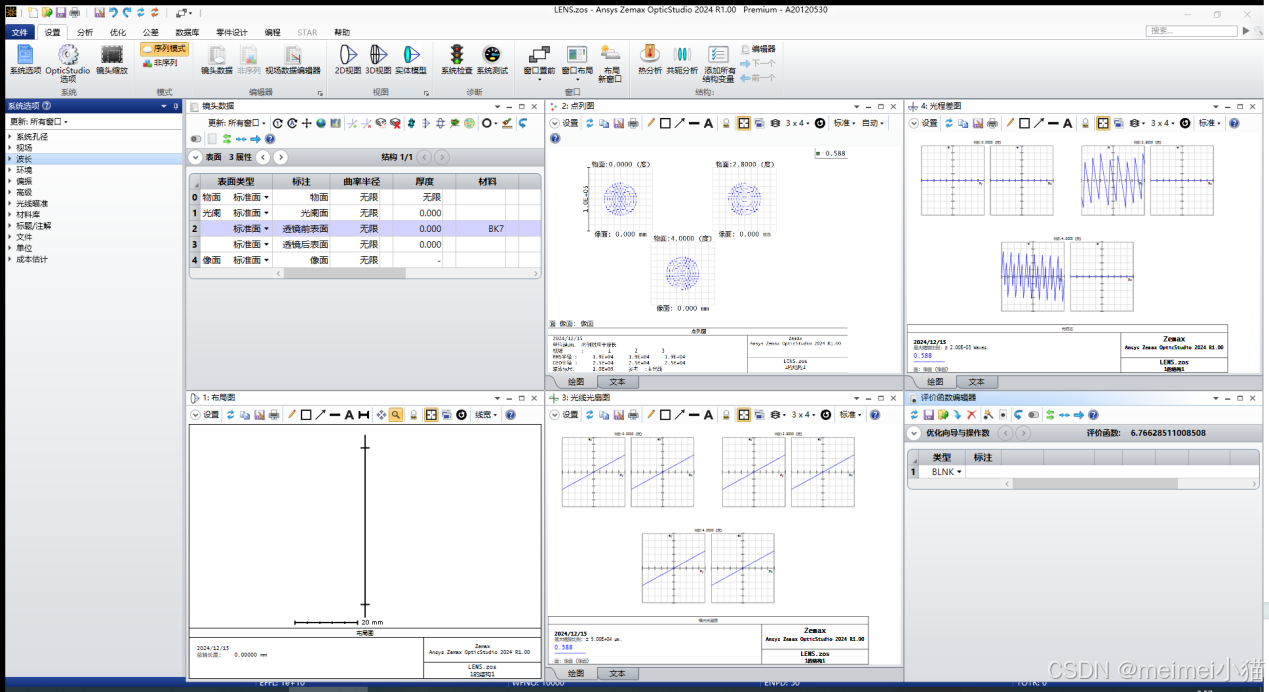Image resolution: width=1269 pixels, height=692 pixels.
Task: Open the 3D视图 layout
Action: (378, 60)
